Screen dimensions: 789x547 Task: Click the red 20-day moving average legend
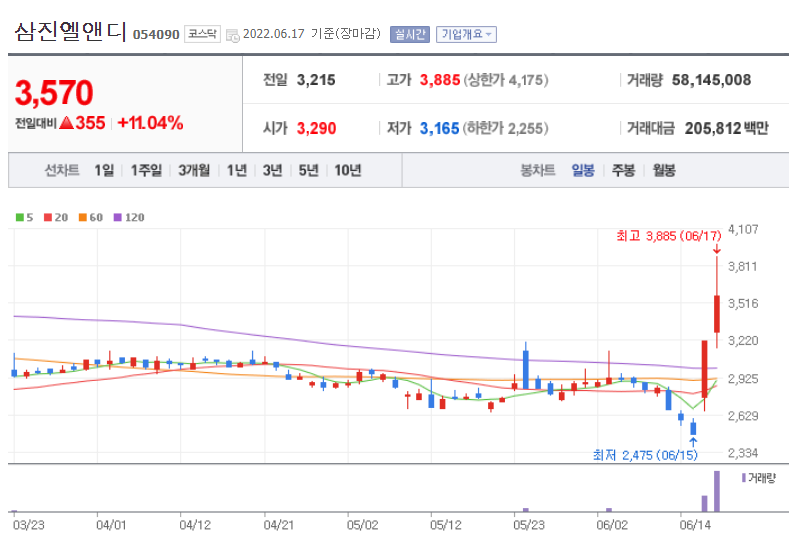(56, 217)
